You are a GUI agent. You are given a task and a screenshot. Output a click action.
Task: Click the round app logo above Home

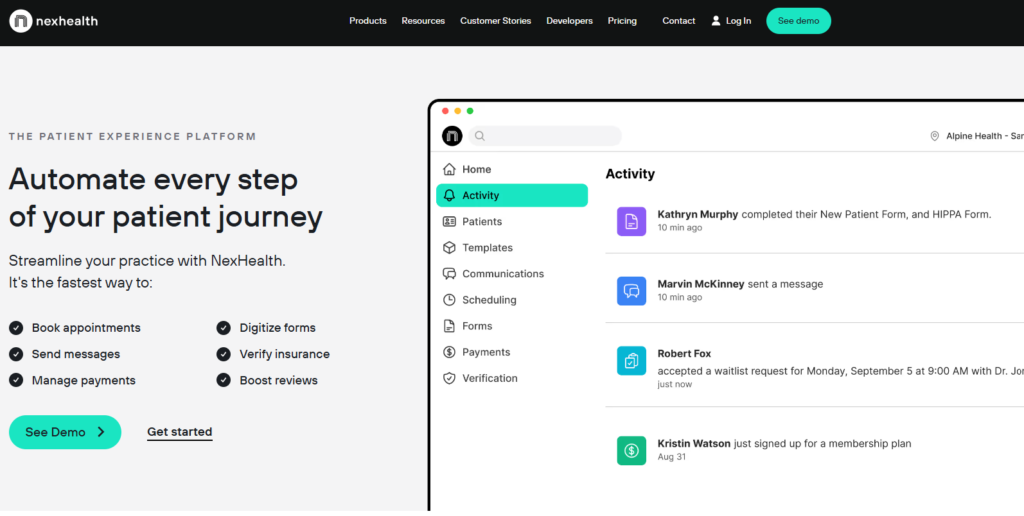pyautogui.click(x=452, y=136)
